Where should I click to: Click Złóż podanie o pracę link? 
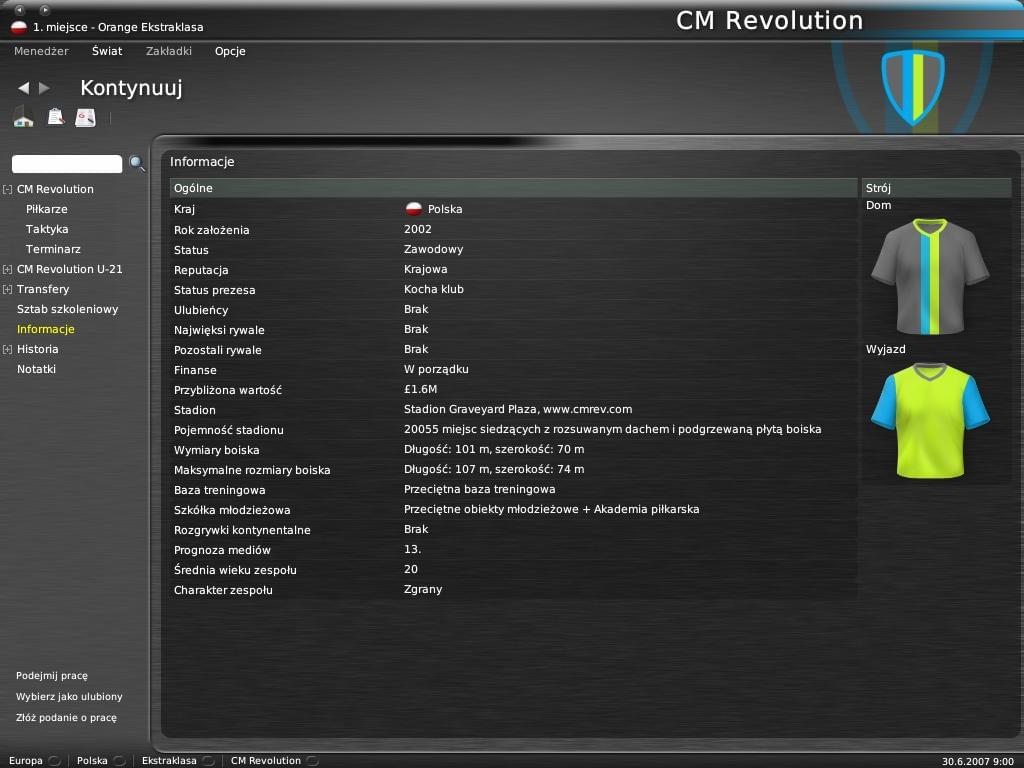[x=66, y=718]
